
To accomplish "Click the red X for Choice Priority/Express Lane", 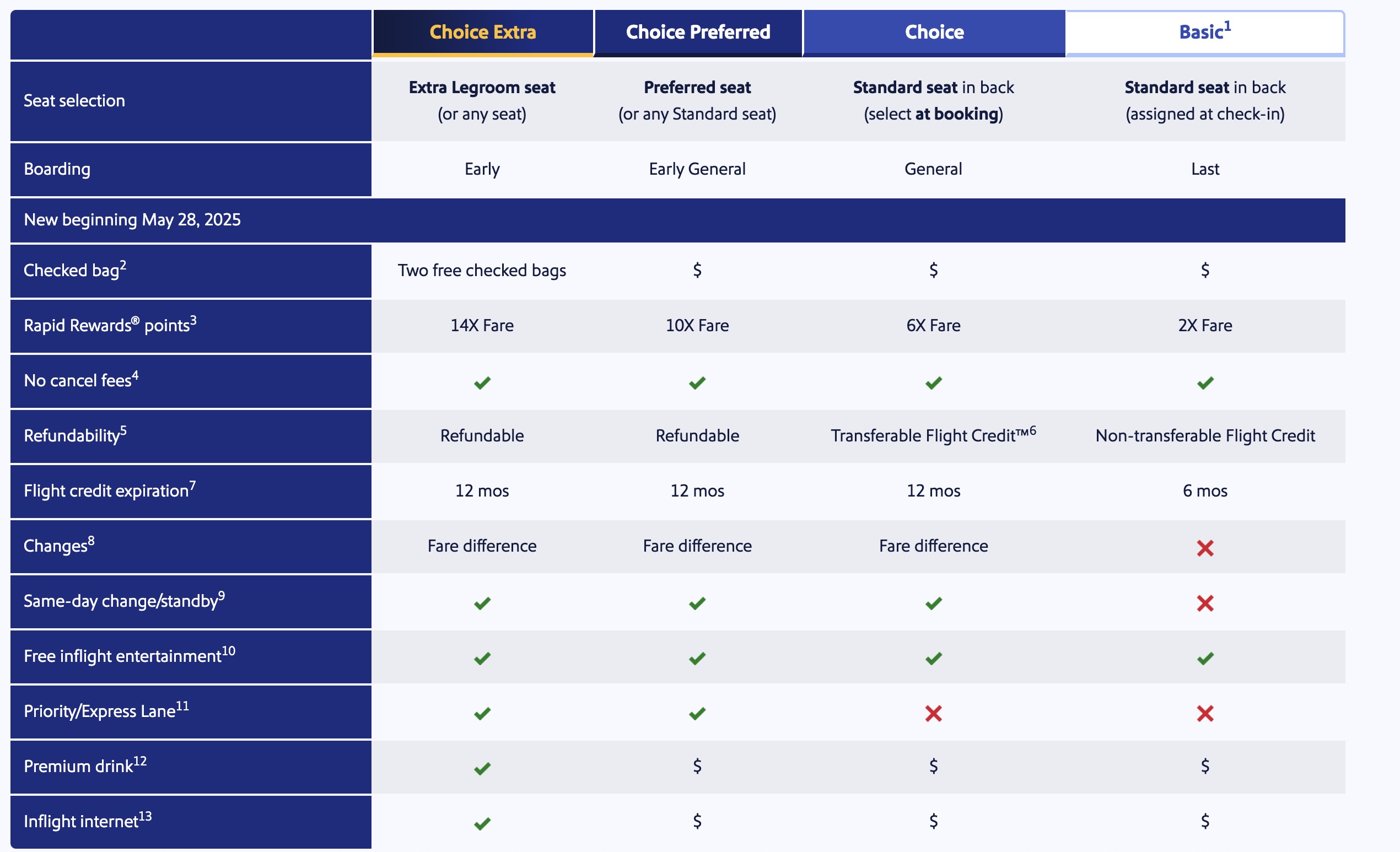I will (934, 714).
